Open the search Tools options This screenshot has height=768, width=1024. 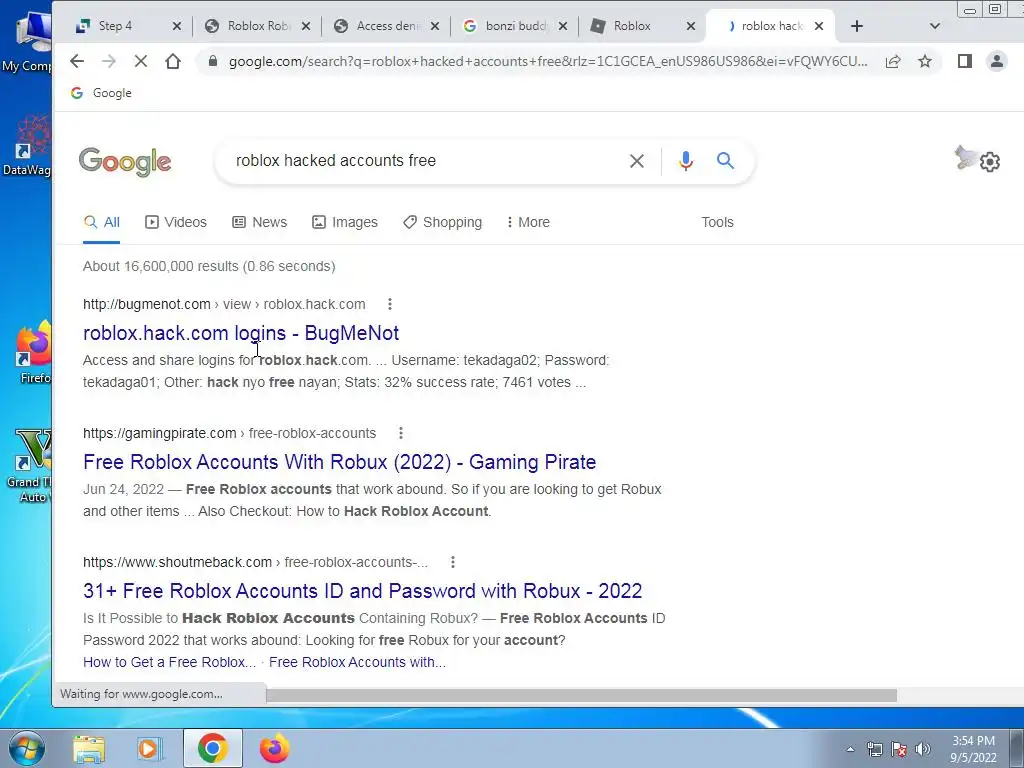[717, 222]
